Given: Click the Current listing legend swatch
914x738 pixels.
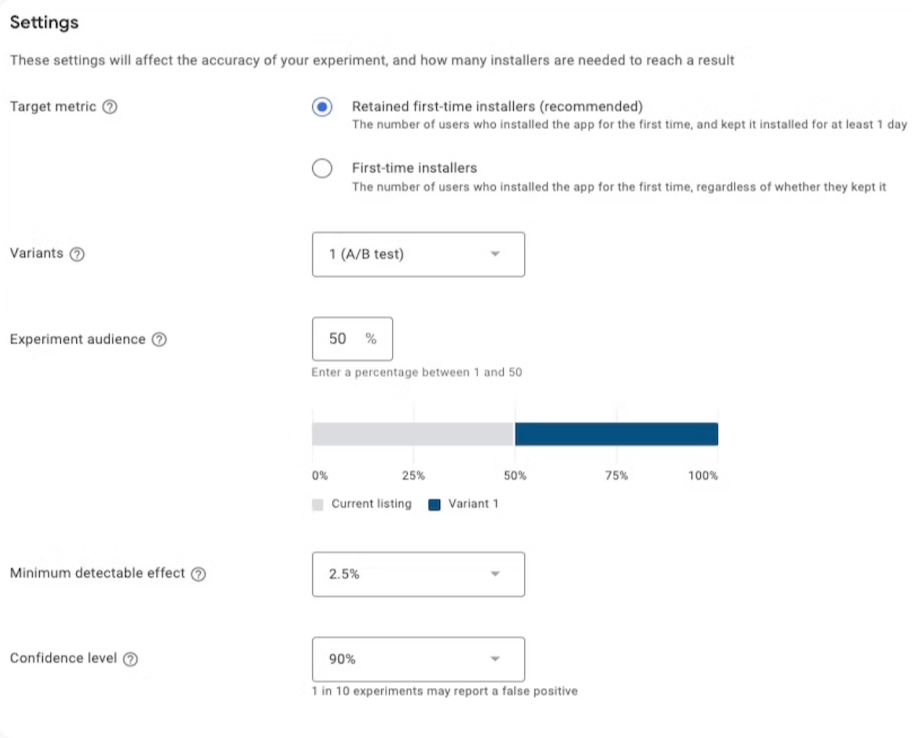Looking at the screenshot, I should pyautogui.click(x=318, y=505).
